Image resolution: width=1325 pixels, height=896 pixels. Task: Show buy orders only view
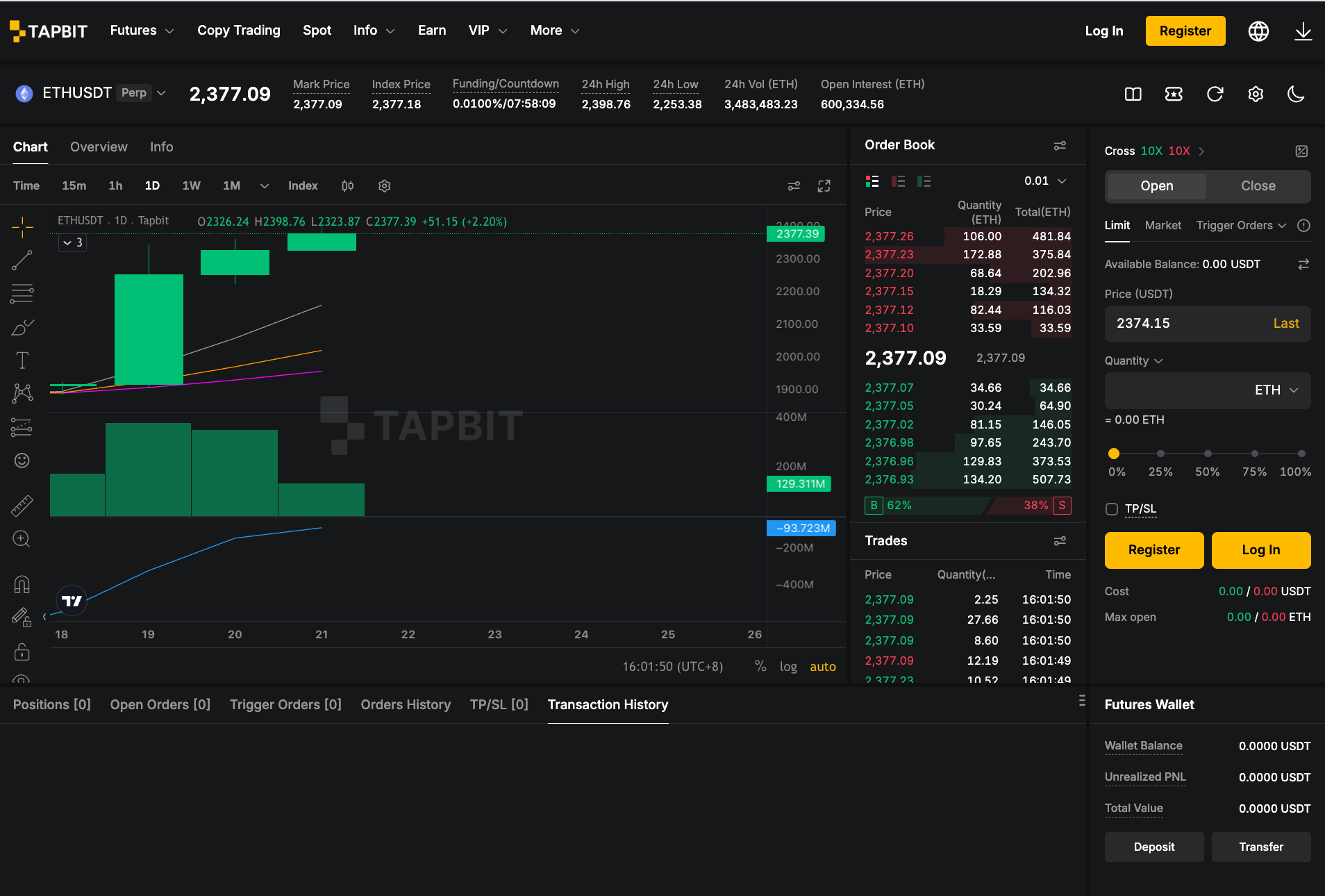[x=924, y=181]
